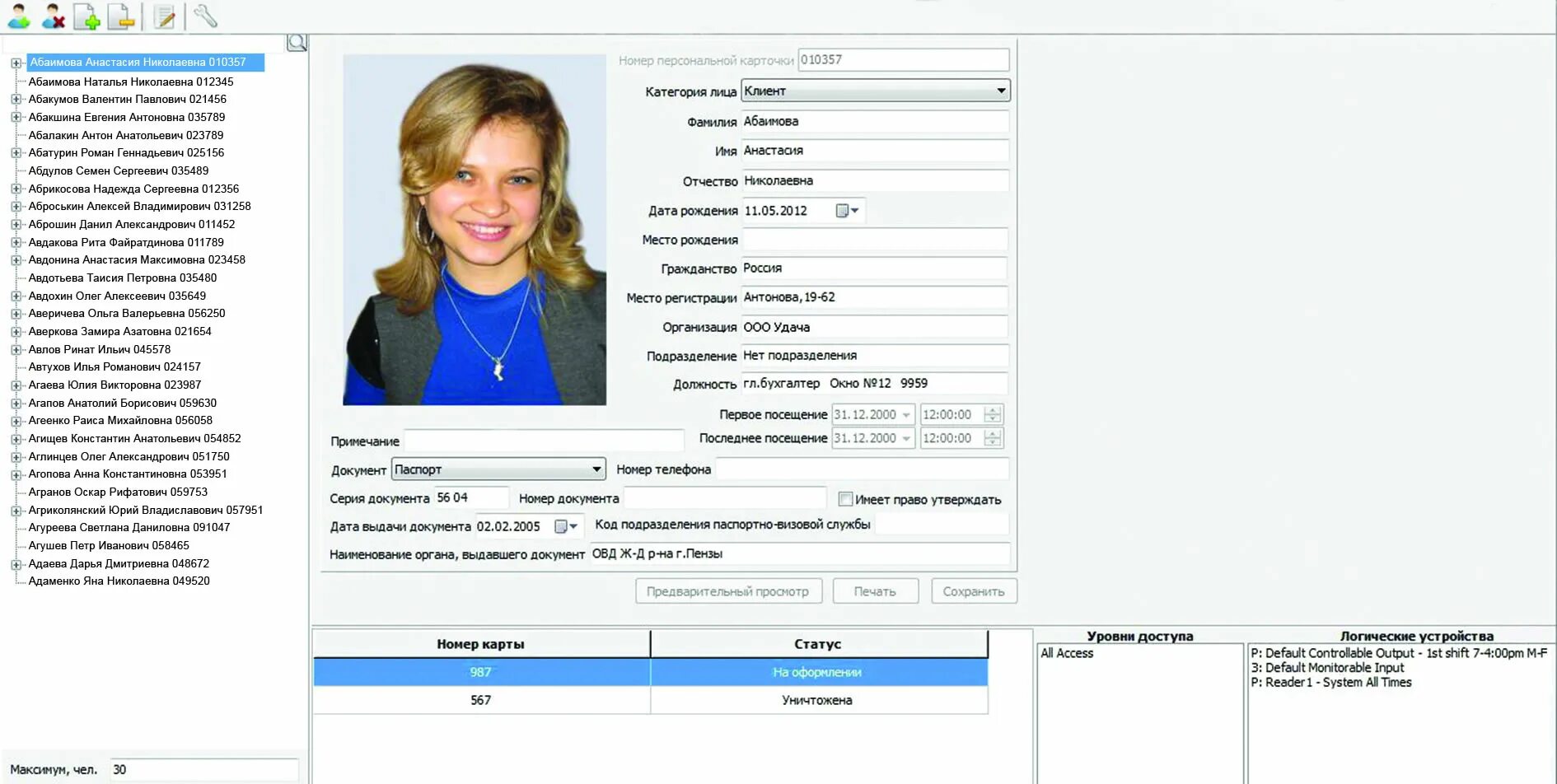Open settings via the wrench icon
This screenshot has height=784, width=1557.
coord(202,15)
